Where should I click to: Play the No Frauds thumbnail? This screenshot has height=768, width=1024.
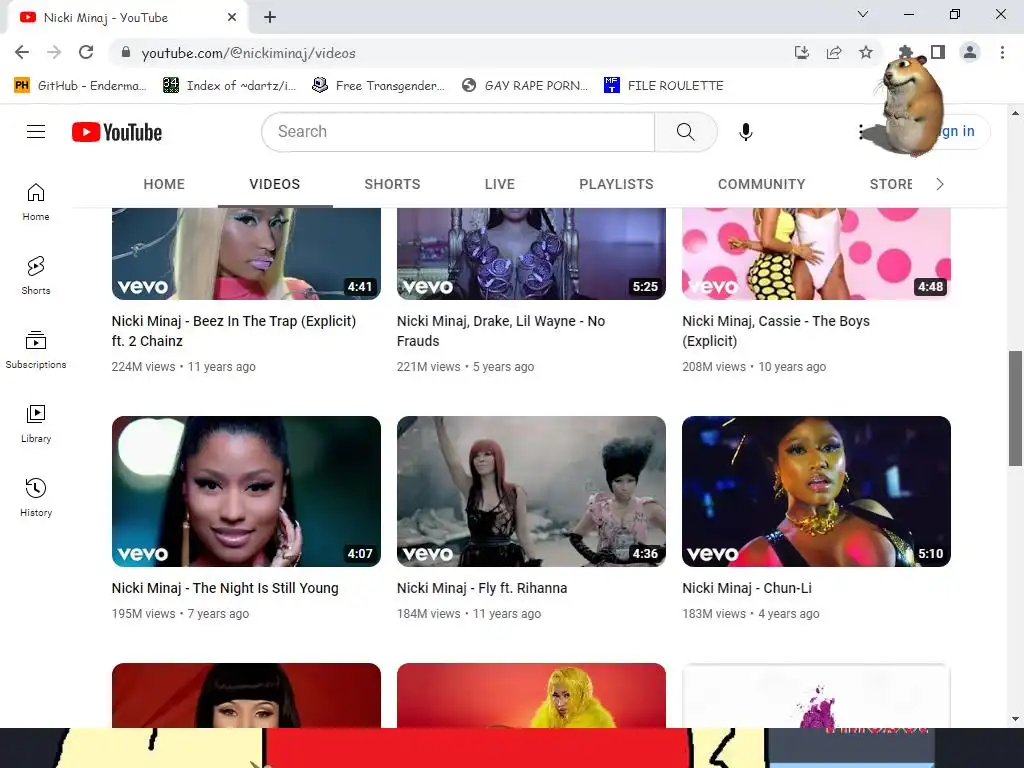(x=532, y=254)
